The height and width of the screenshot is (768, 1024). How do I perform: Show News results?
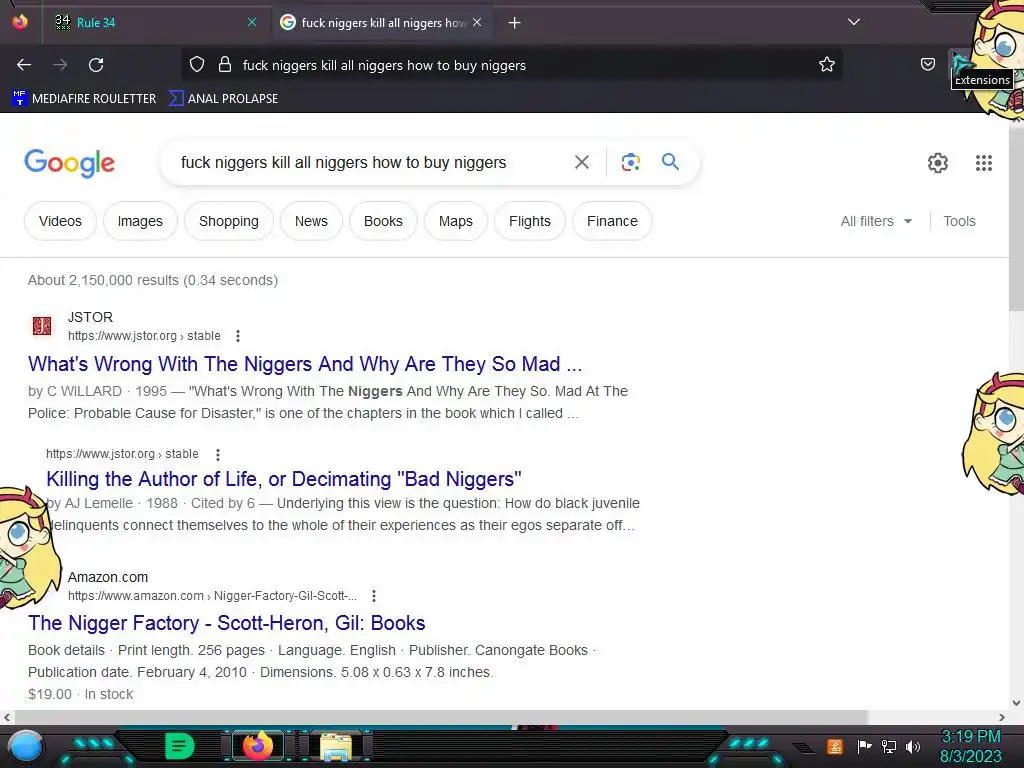click(x=311, y=221)
